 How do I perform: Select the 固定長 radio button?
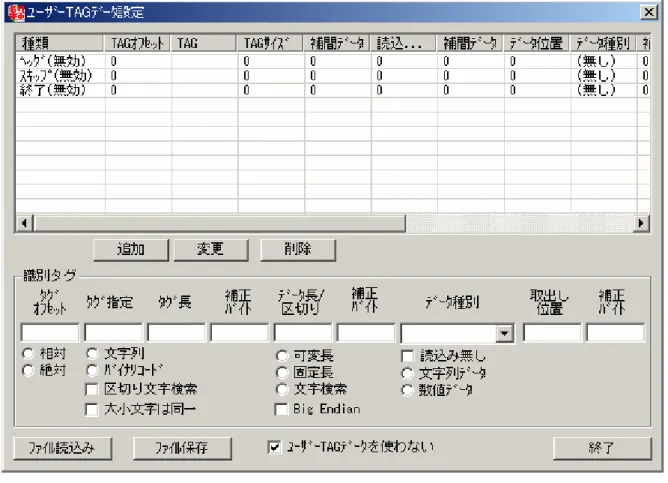[282, 373]
